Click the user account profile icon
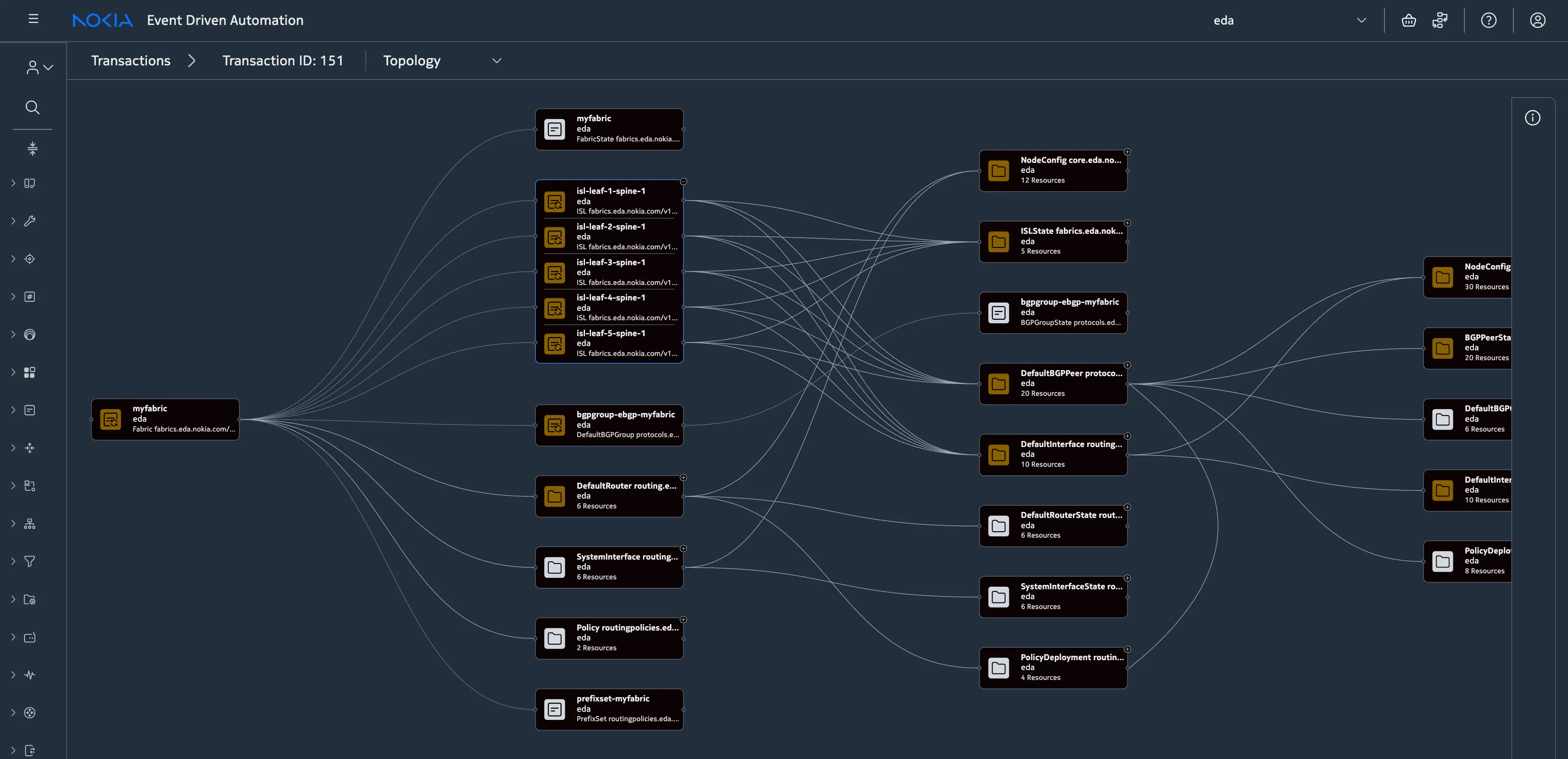Screen dimensions: 1568x759 pos(1537,21)
